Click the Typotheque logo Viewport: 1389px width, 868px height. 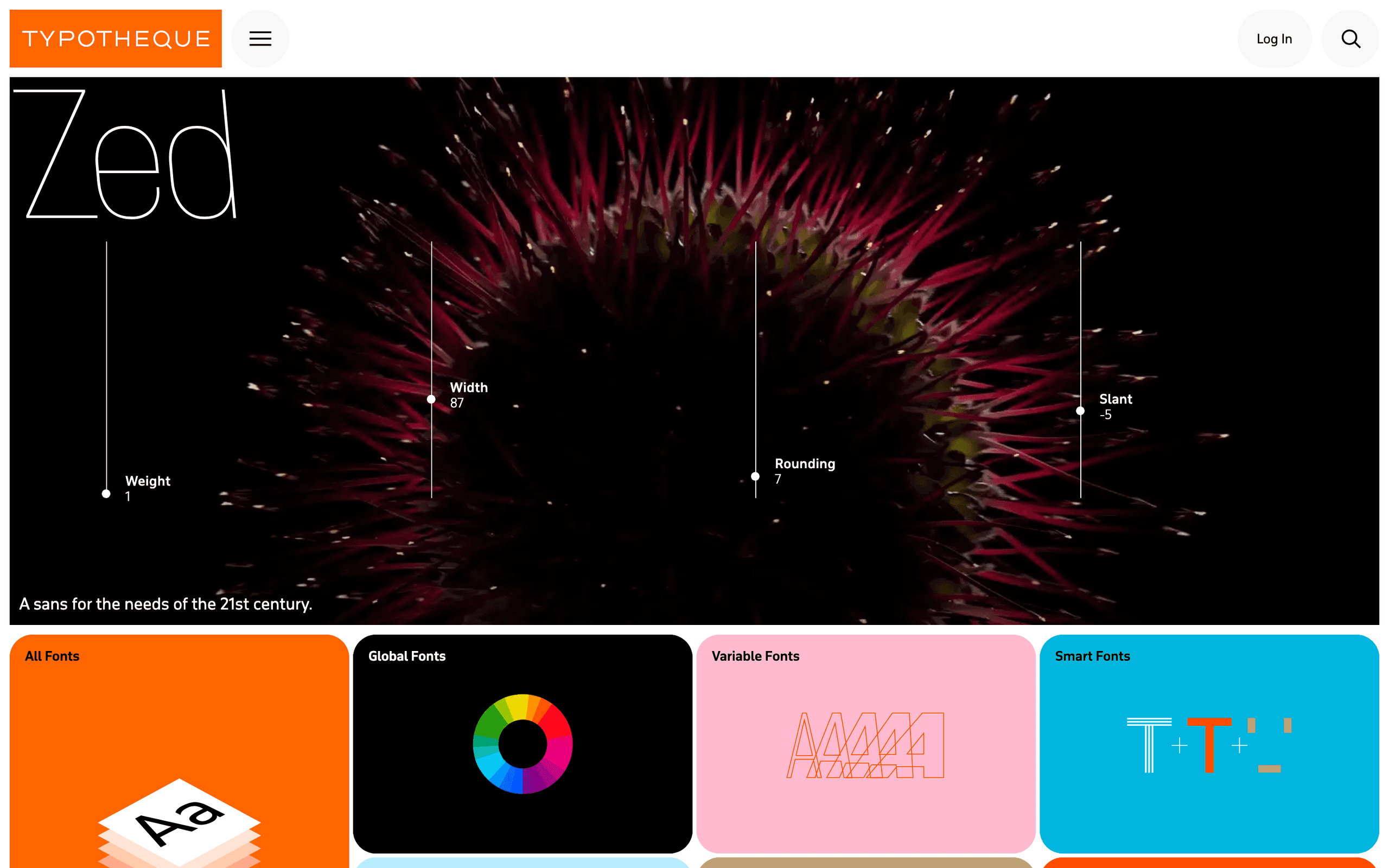116,39
